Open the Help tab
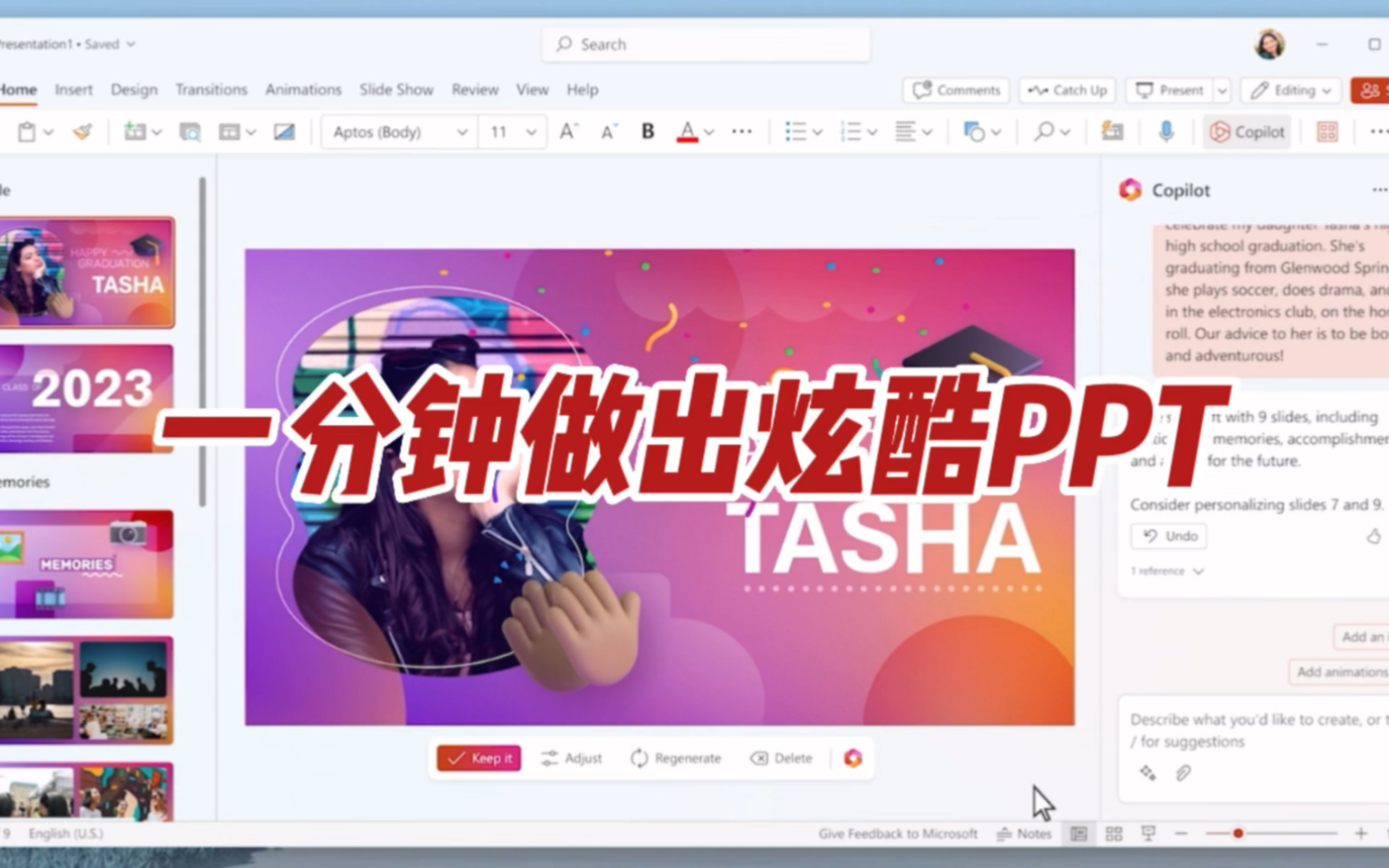The width and height of the screenshot is (1389, 868). 582,90
